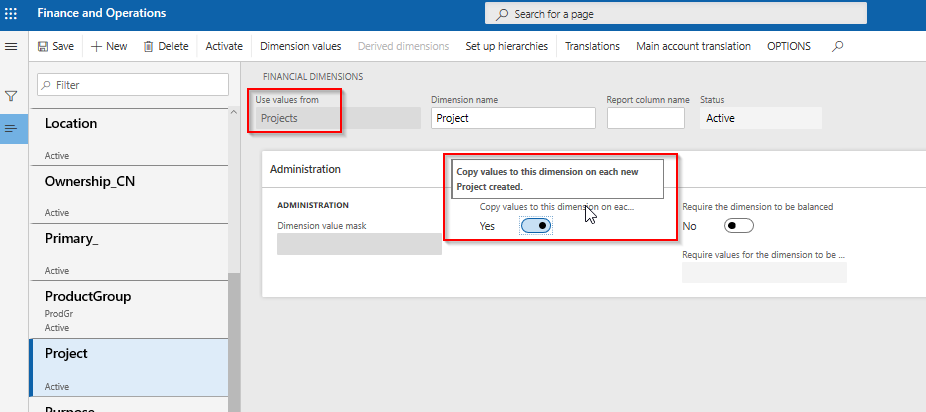Image resolution: width=926 pixels, height=412 pixels.
Task: Click the Dimension value mask field
Action: click(359, 244)
